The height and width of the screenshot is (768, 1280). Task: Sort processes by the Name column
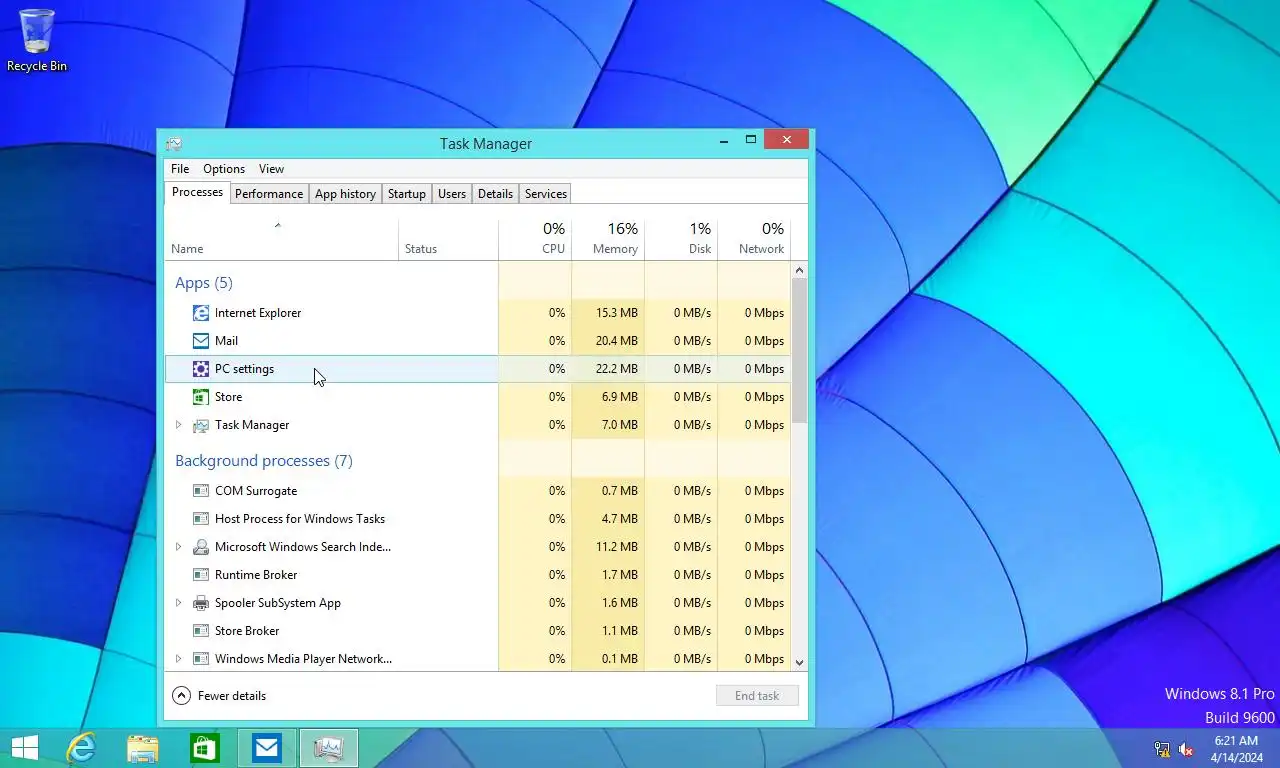point(281,240)
